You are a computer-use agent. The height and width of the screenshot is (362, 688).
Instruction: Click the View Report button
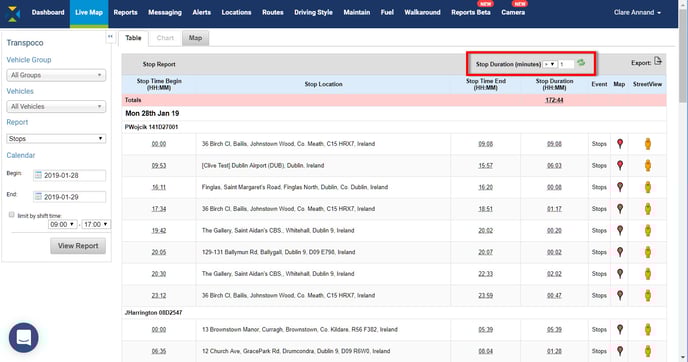[78, 246]
